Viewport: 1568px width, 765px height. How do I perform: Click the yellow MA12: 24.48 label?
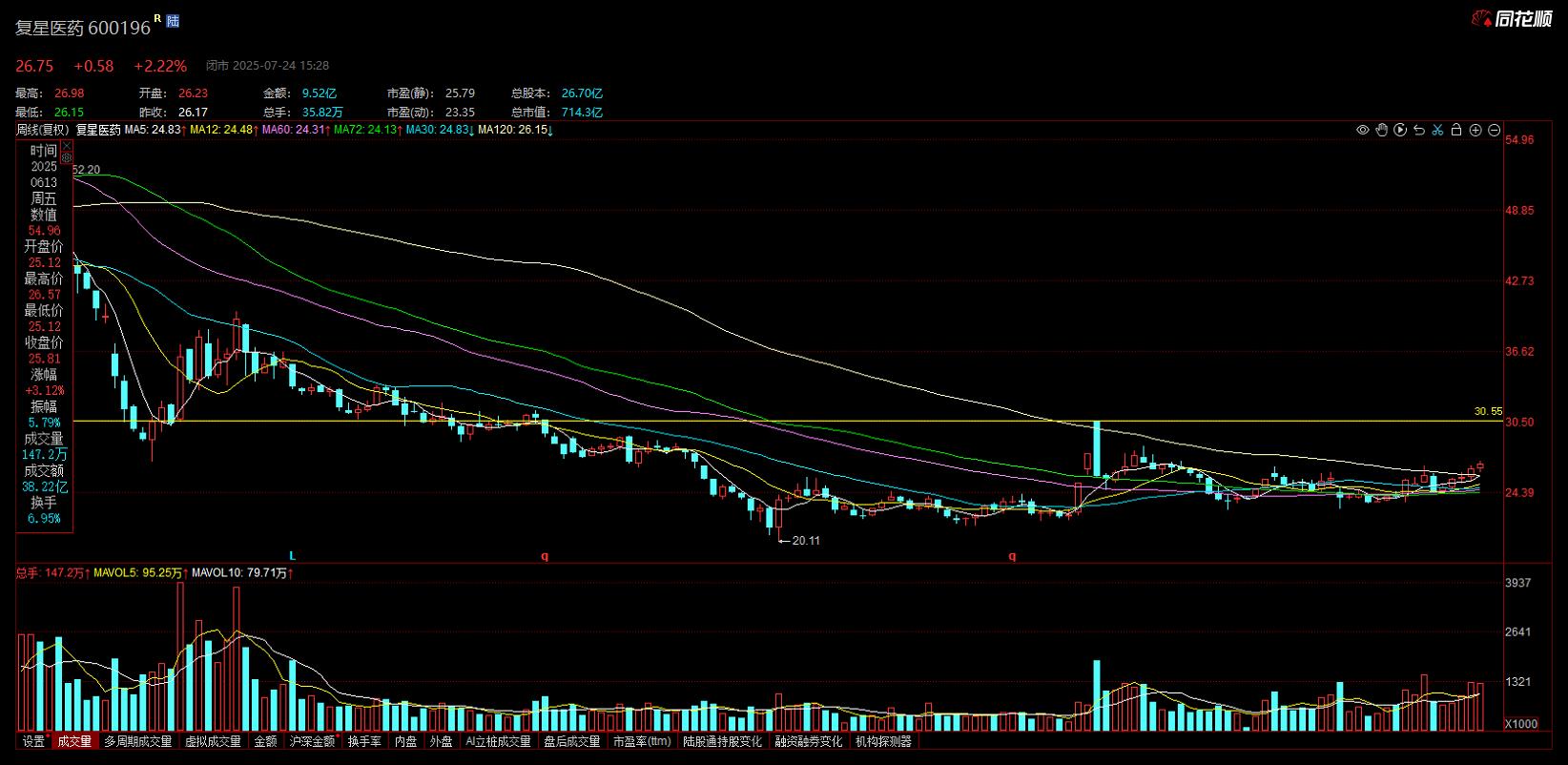tap(221, 130)
